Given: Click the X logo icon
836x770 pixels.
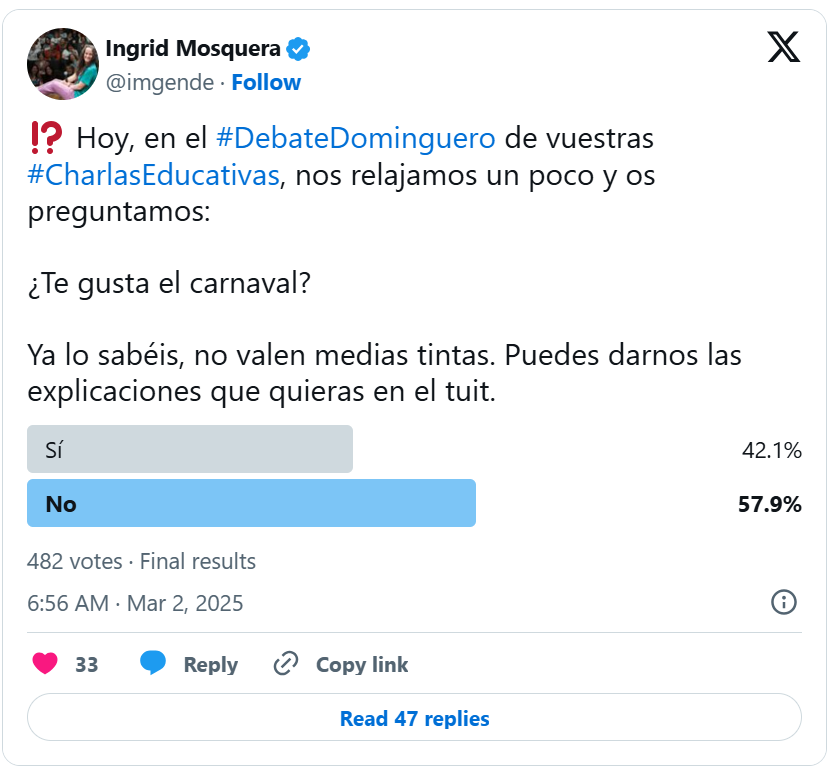Looking at the screenshot, I should click(783, 47).
